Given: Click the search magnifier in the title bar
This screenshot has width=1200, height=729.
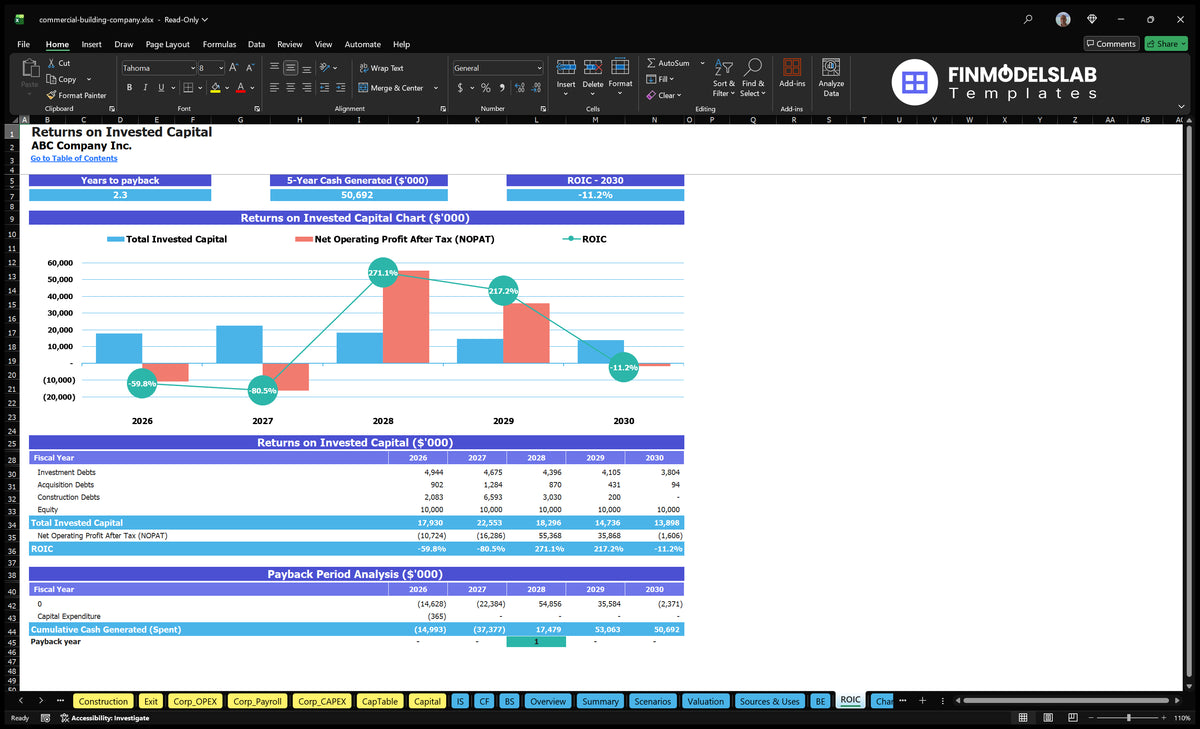Looking at the screenshot, I should tap(1028, 19).
